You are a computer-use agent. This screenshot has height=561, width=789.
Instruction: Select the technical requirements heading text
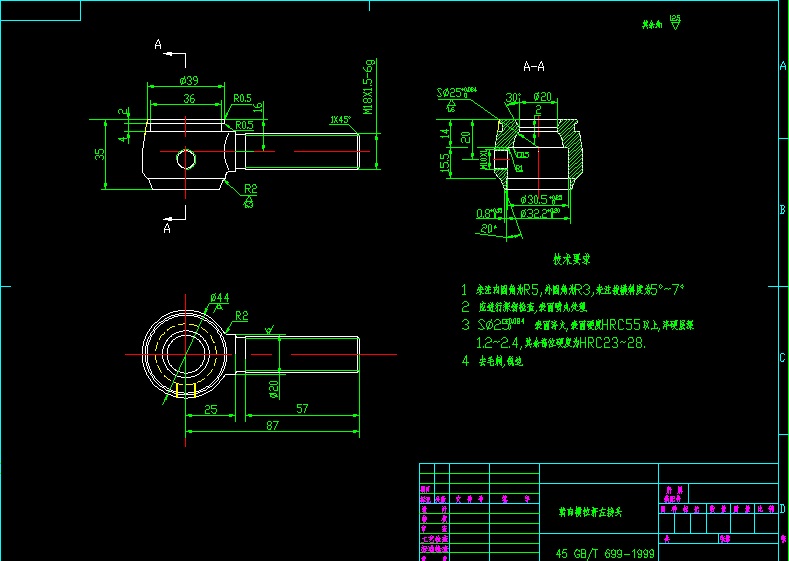(x=572, y=260)
